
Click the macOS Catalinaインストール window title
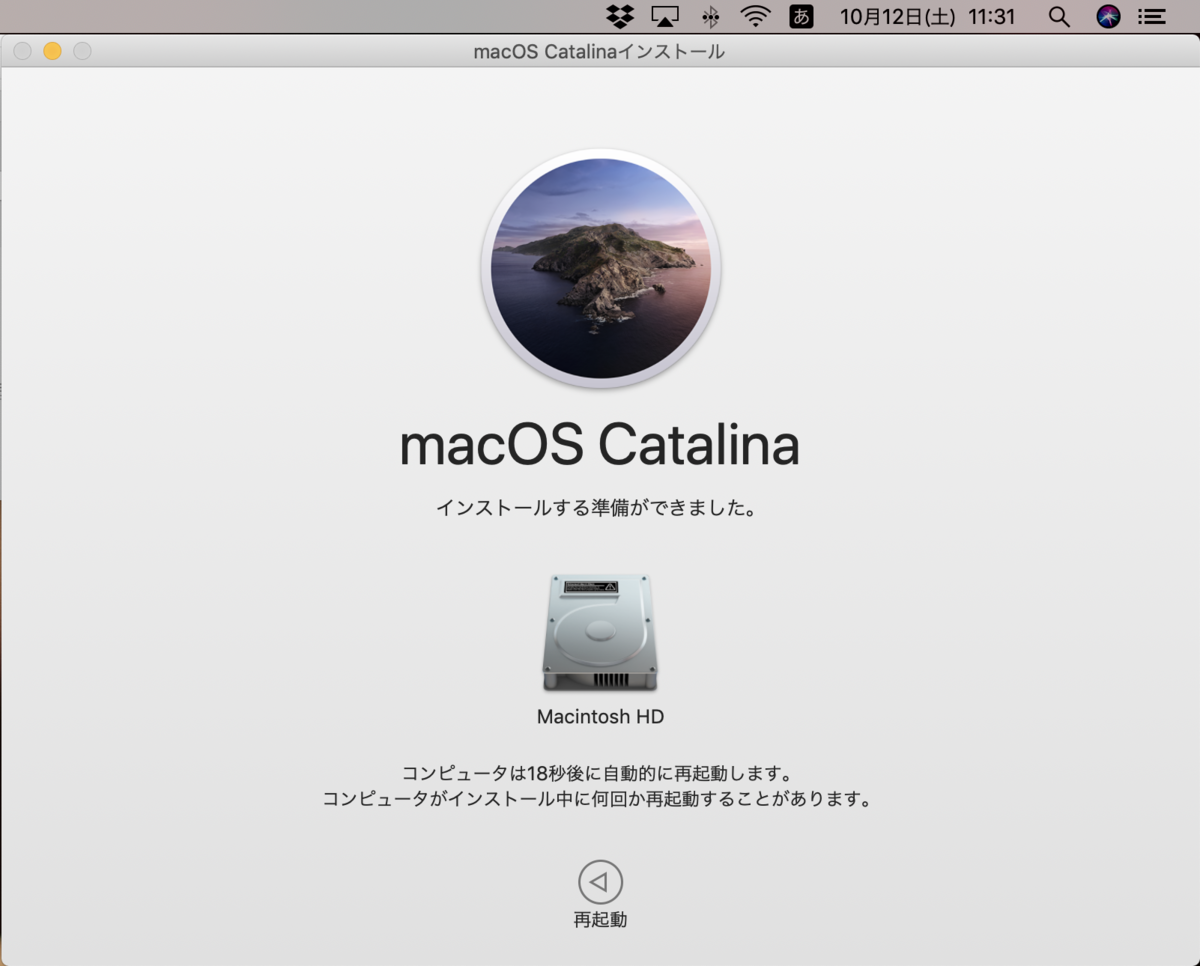pos(599,51)
